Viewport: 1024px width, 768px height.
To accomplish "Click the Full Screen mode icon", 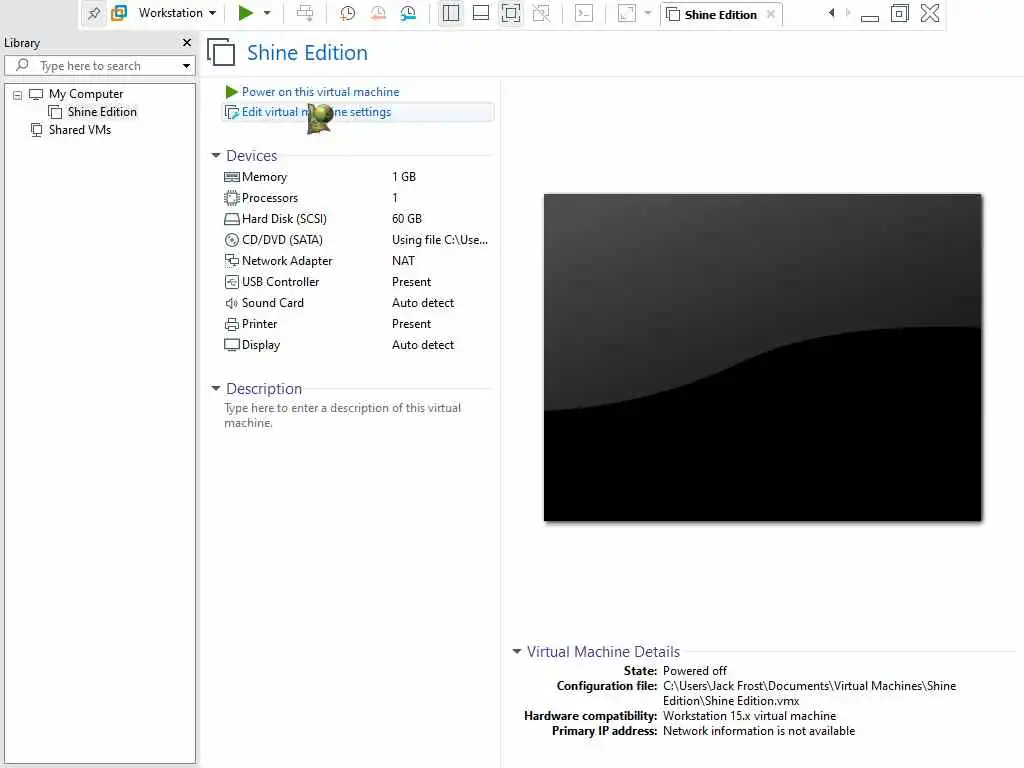I will click(511, 13).
